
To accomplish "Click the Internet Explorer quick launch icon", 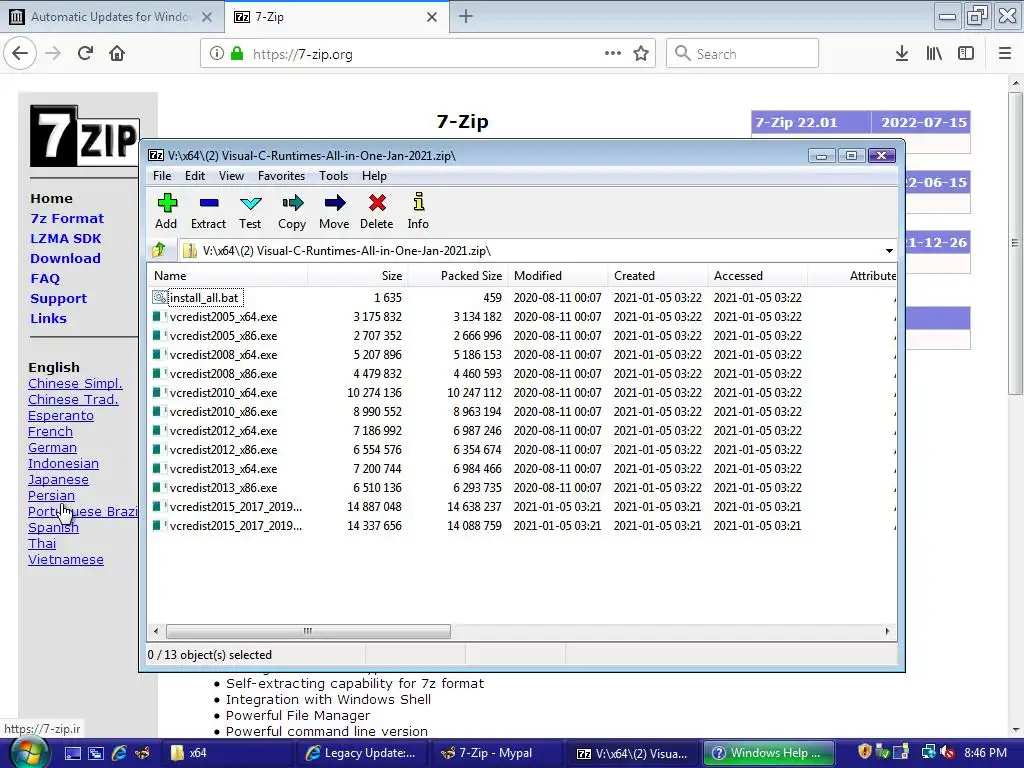I will 120,753.
